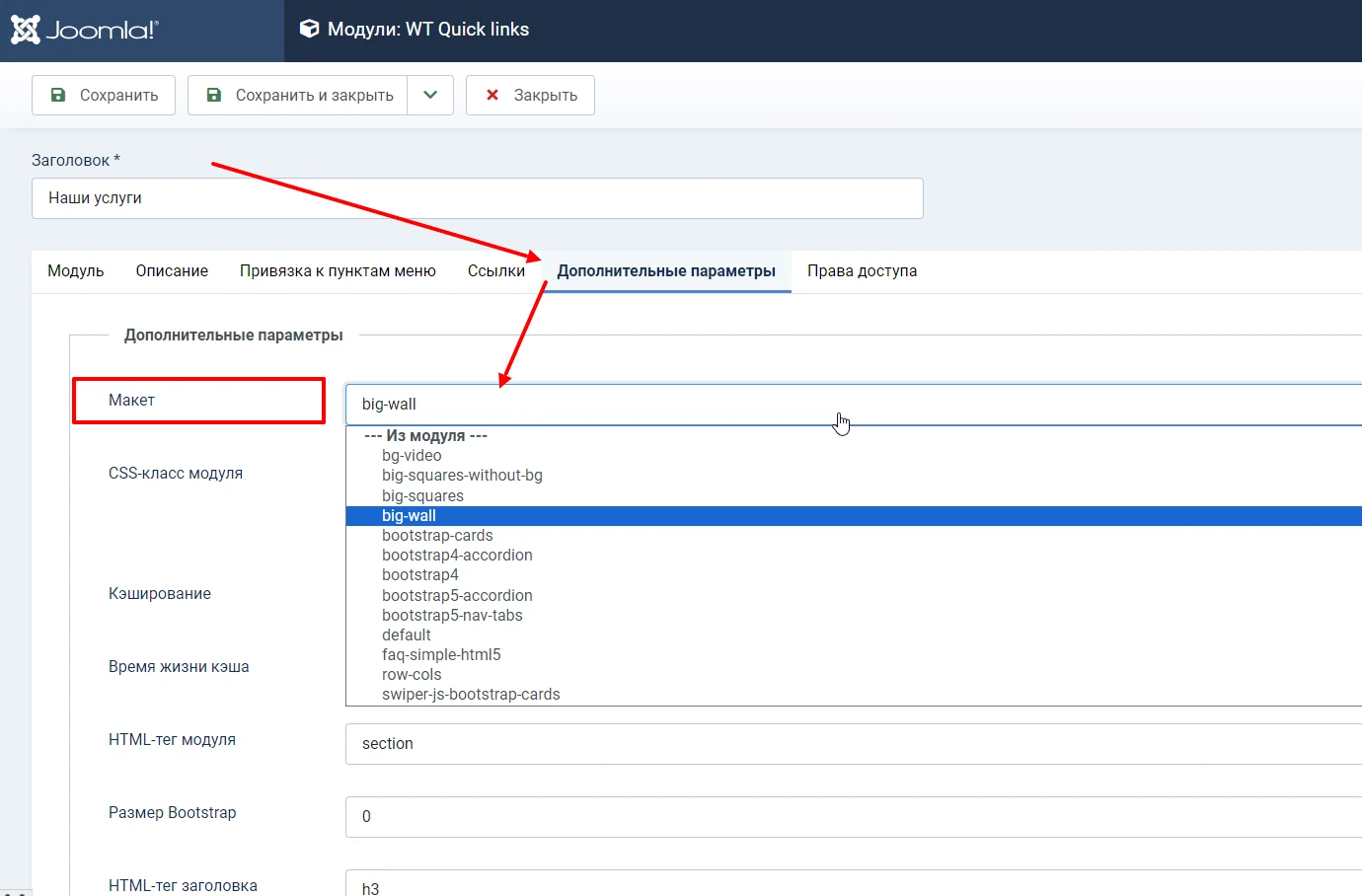Click the Закрыть button
Viewport: 1362px width, 896px height.
click(530, 95)
